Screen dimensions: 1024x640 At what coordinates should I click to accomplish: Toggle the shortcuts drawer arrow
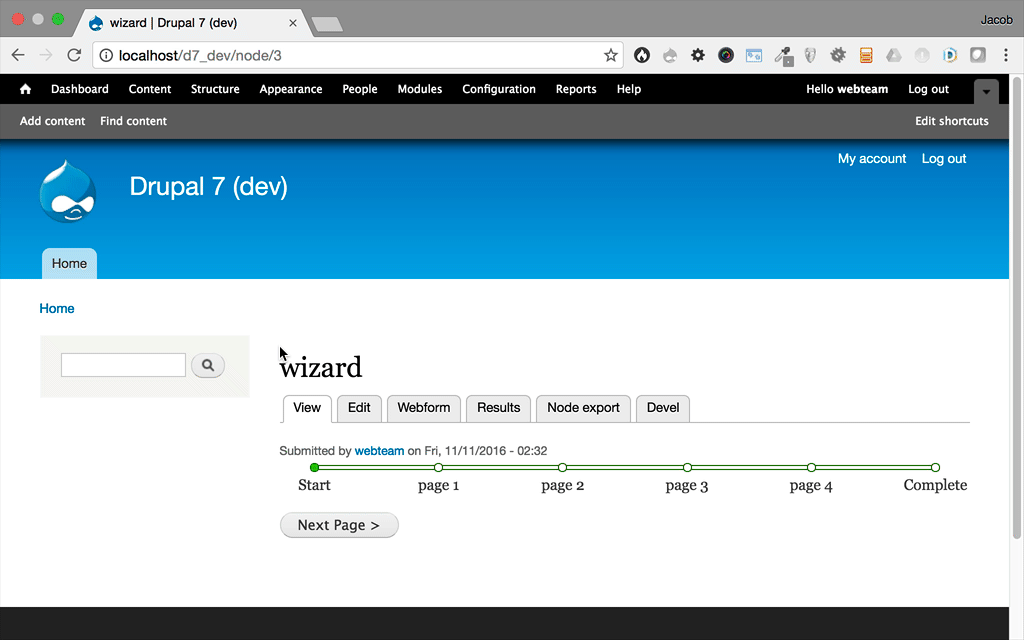pos(986,91)
